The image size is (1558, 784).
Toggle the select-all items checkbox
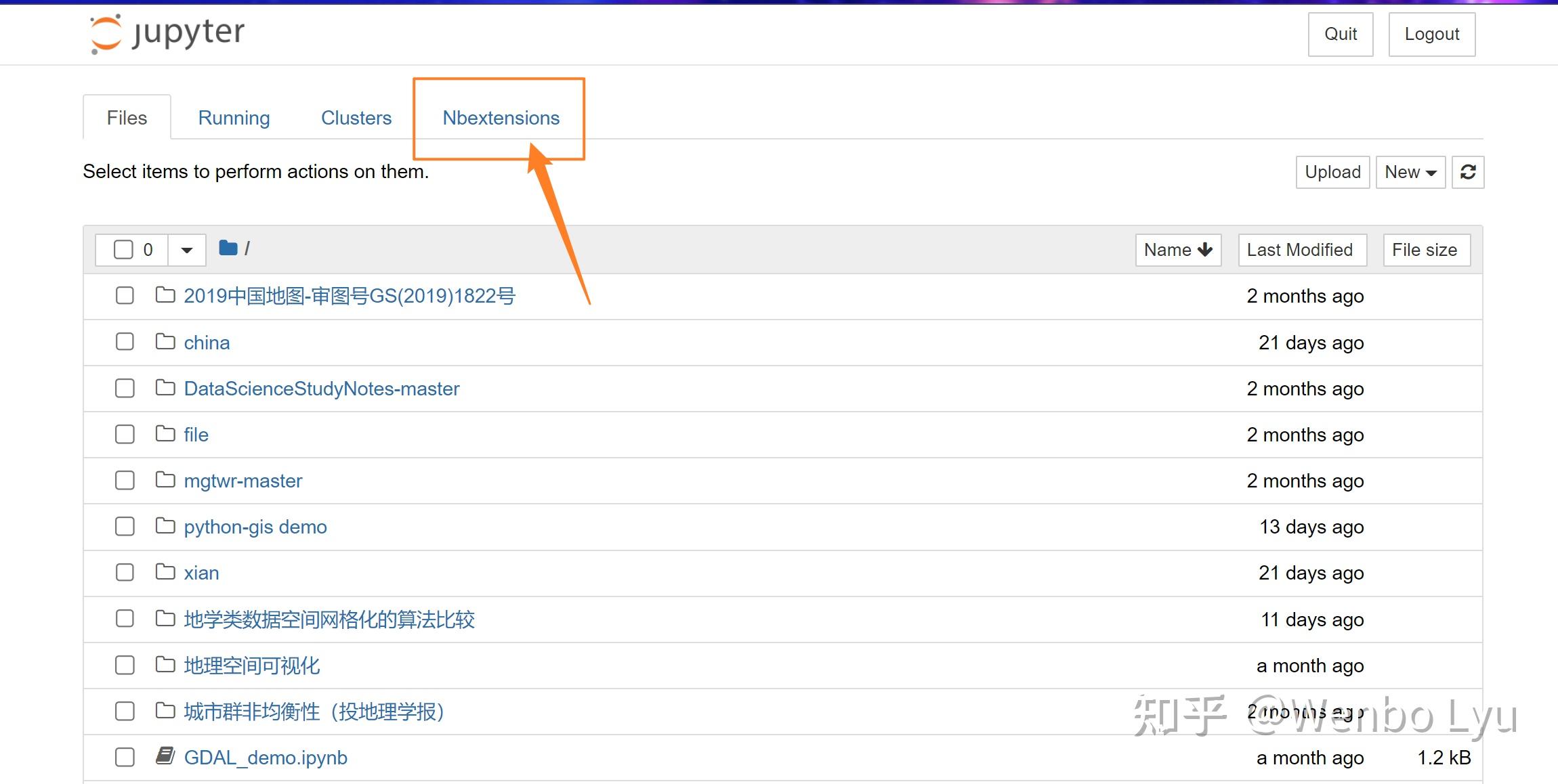click(123, 250)
